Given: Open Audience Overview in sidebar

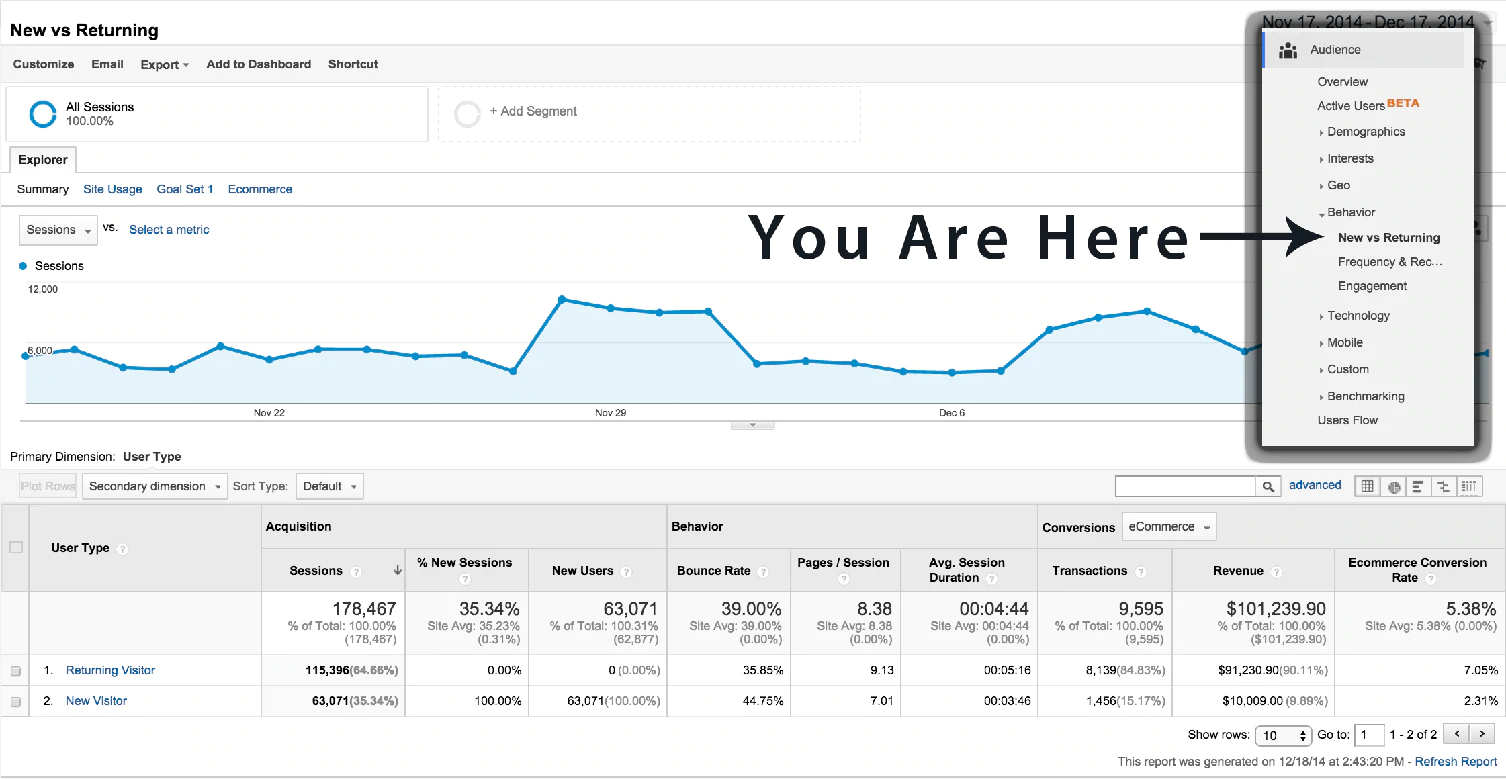Looking at the screenshot, I should [x=1343, y=82].
